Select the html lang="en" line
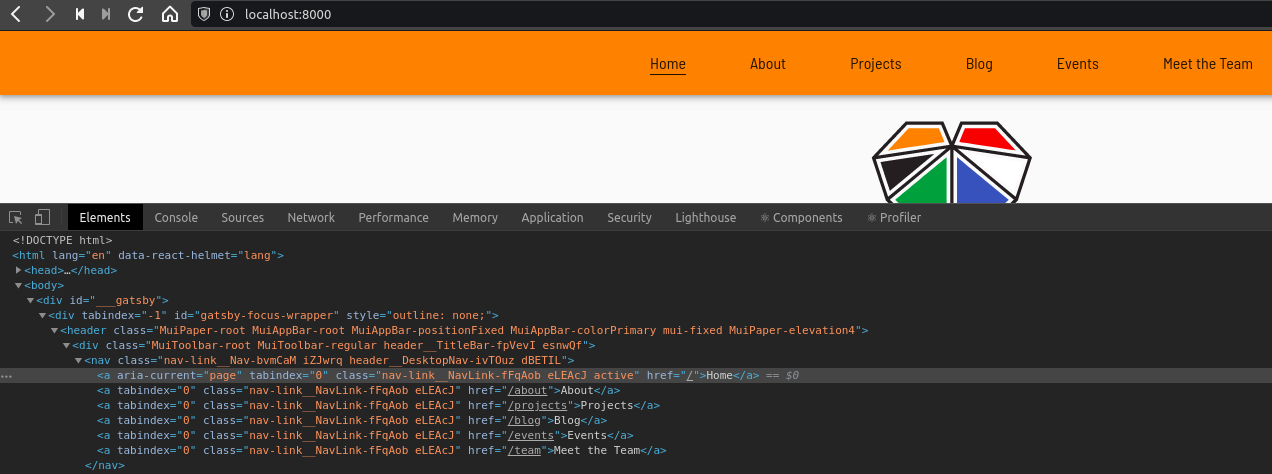The height and width of the screenshot is (474, 1272). pyautogui.click(x=148, y=255)
